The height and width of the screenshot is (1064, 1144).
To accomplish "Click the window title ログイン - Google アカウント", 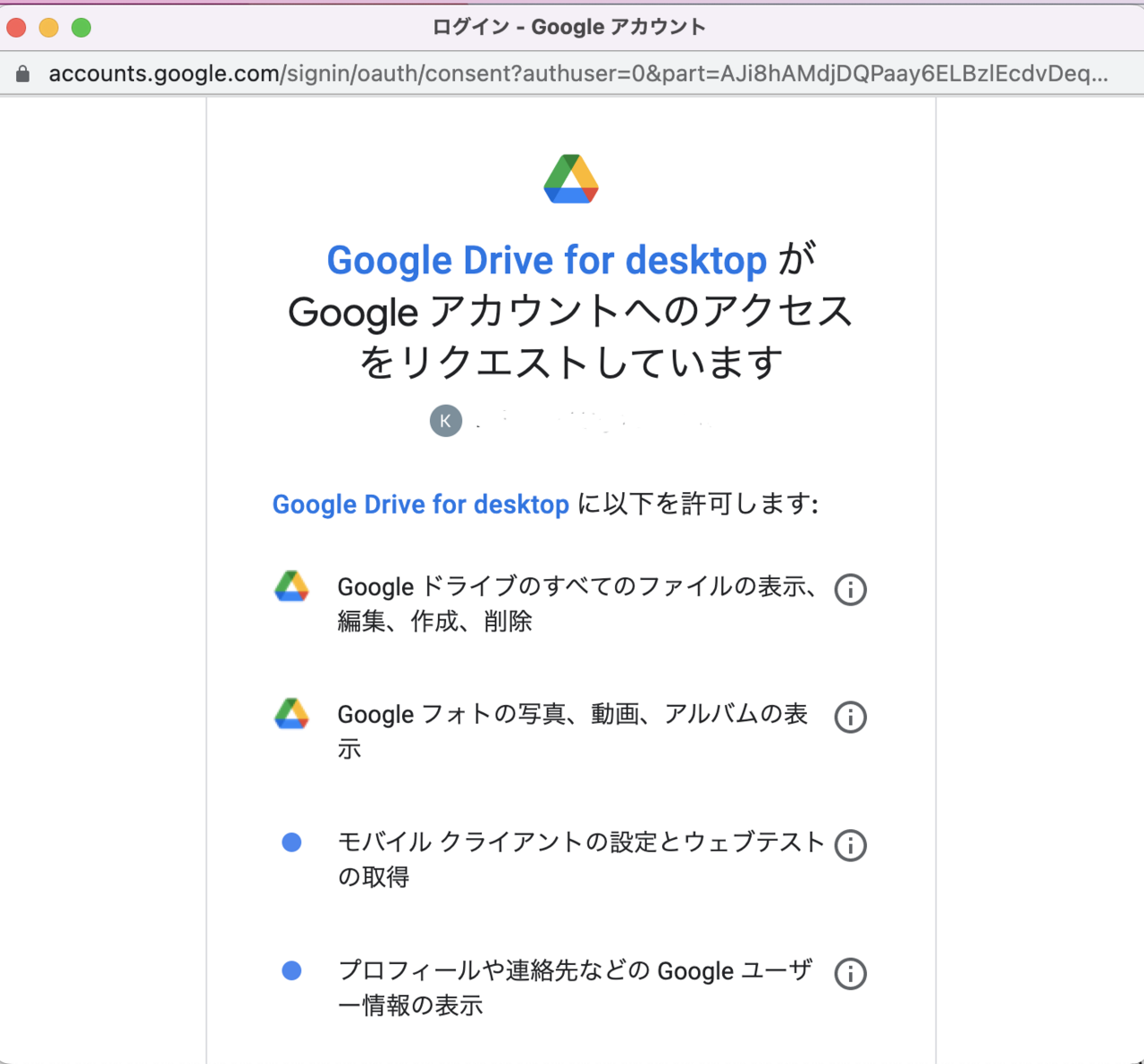I will [569, 27].
